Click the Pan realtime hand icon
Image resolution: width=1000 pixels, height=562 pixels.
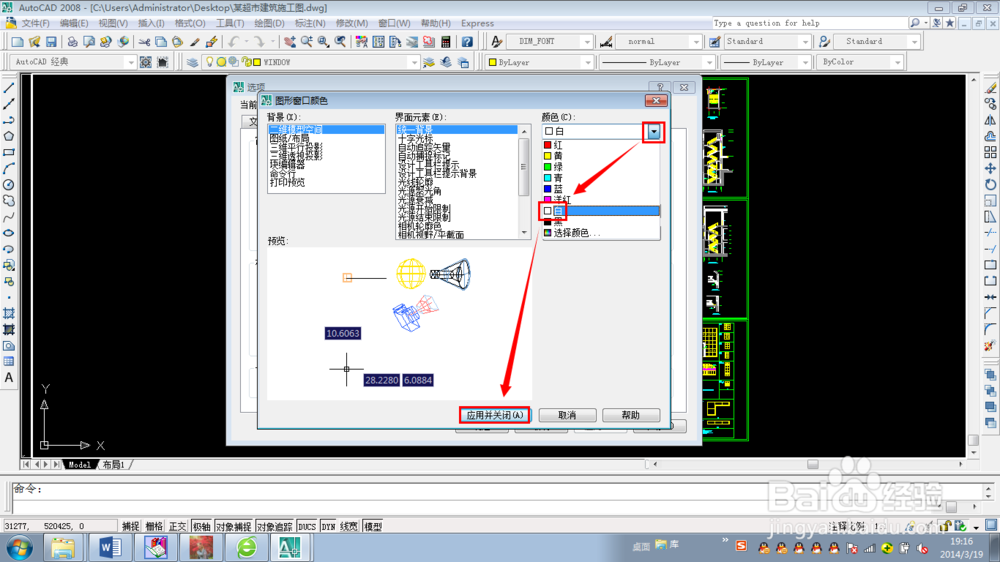[x=290, y=41]
